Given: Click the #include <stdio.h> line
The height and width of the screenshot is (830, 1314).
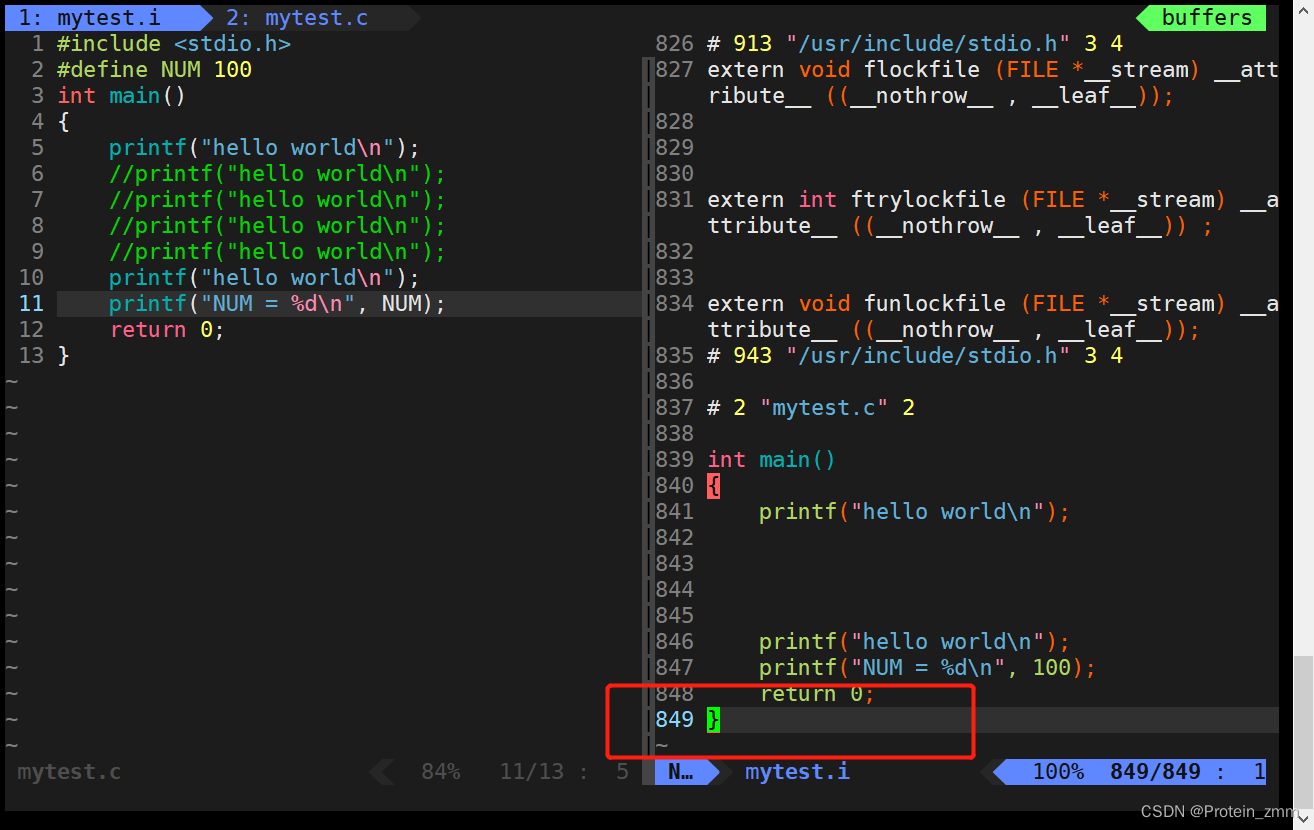Looking at the screenshot, I should [x=174, y=44].
